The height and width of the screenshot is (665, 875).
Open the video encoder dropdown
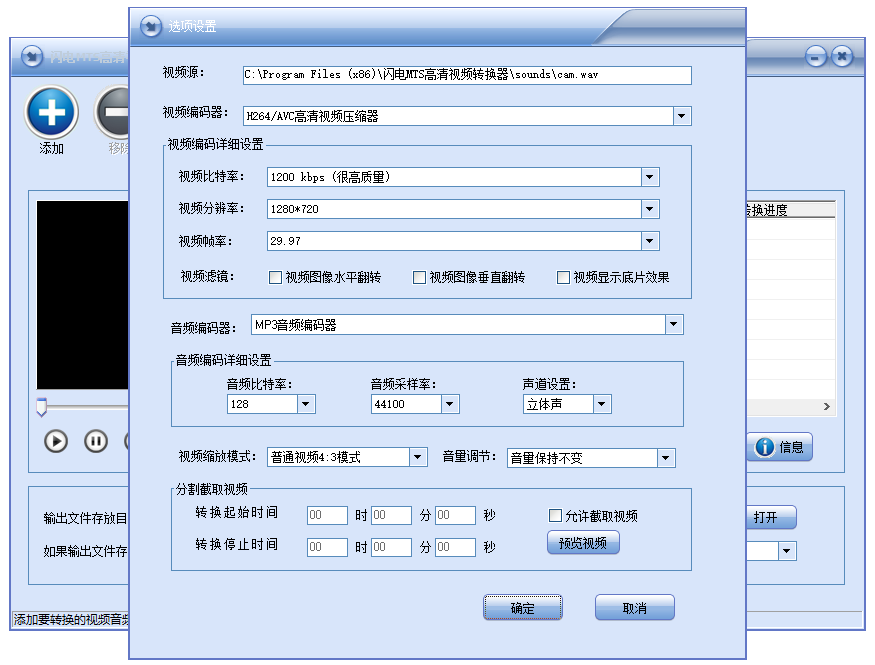tap(681, 116)
